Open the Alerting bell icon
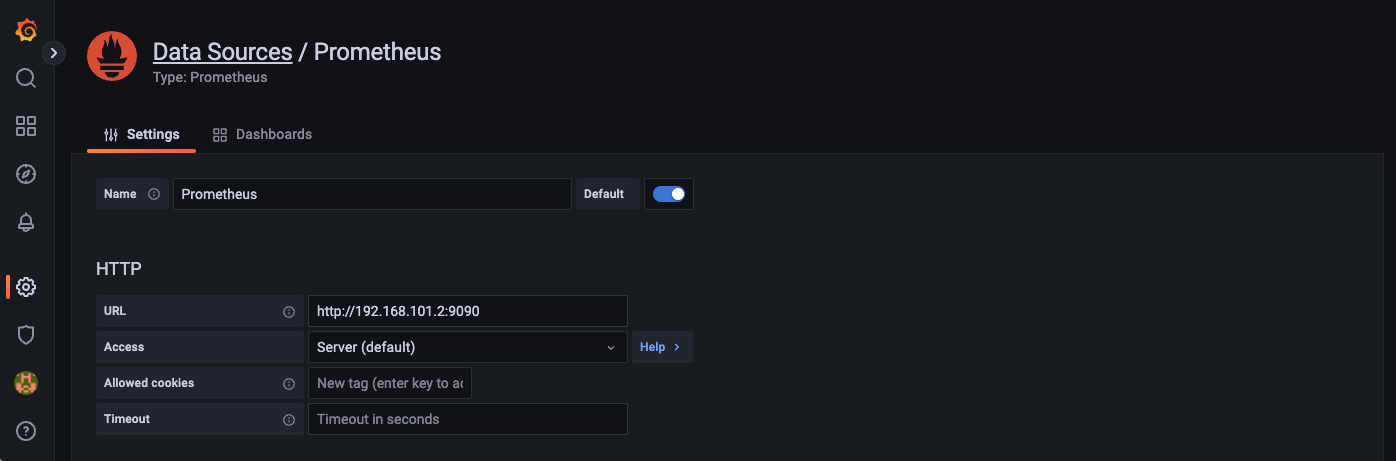The width and height of the screenshot is (1396, 461). [x=26, y=223]
